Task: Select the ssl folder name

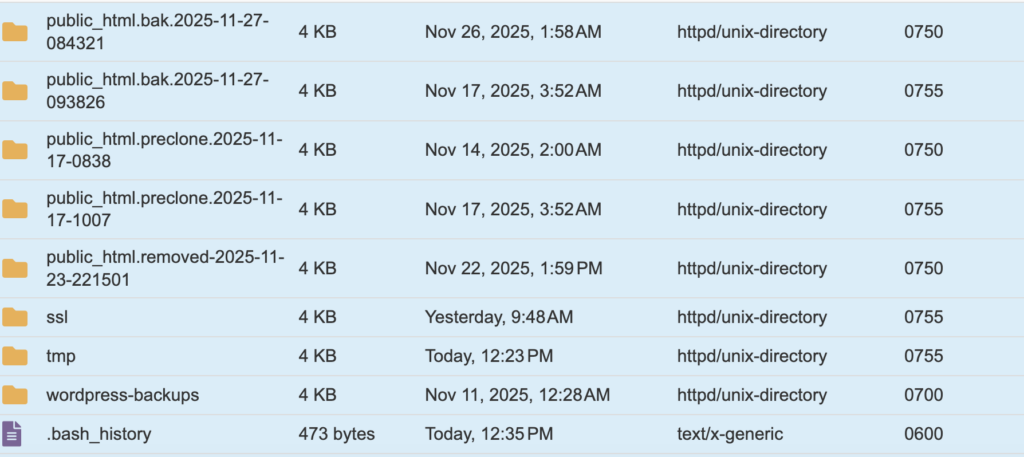Action: (57, 317)
